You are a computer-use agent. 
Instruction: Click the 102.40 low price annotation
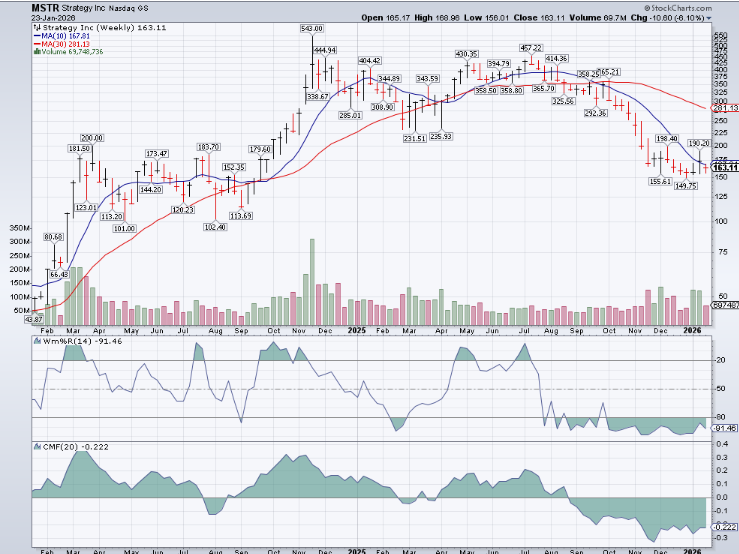tap(216, 226)
